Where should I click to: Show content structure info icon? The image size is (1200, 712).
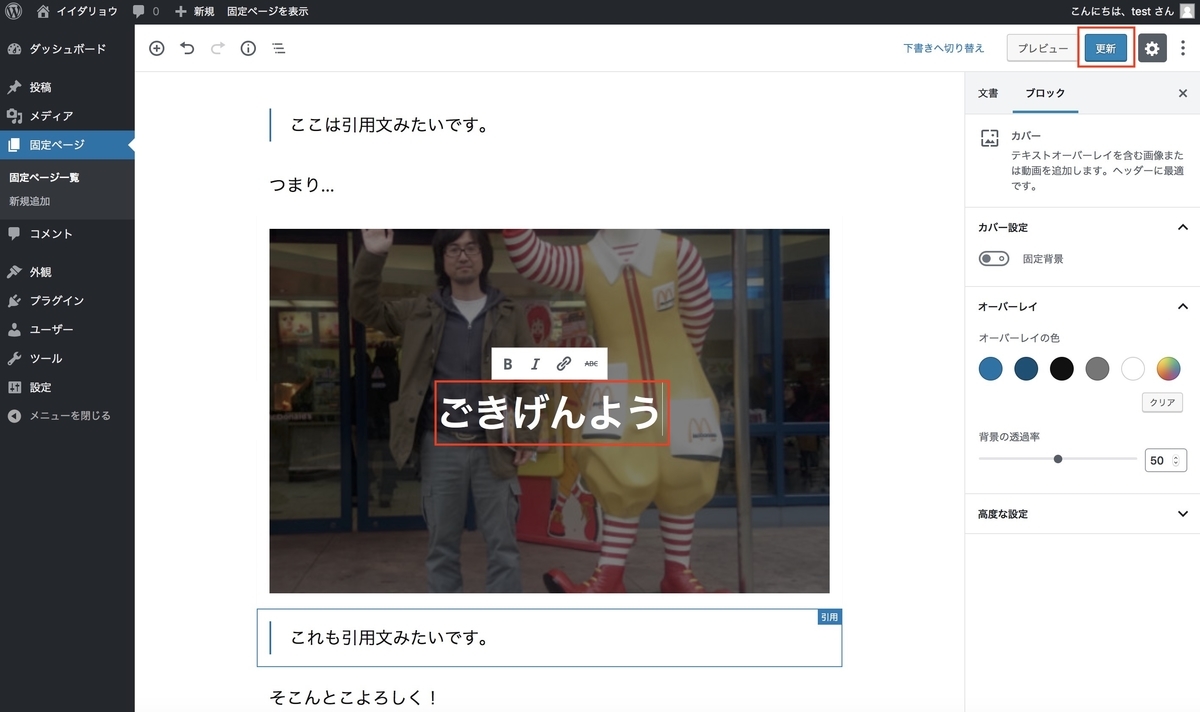(x=248, y=48)
